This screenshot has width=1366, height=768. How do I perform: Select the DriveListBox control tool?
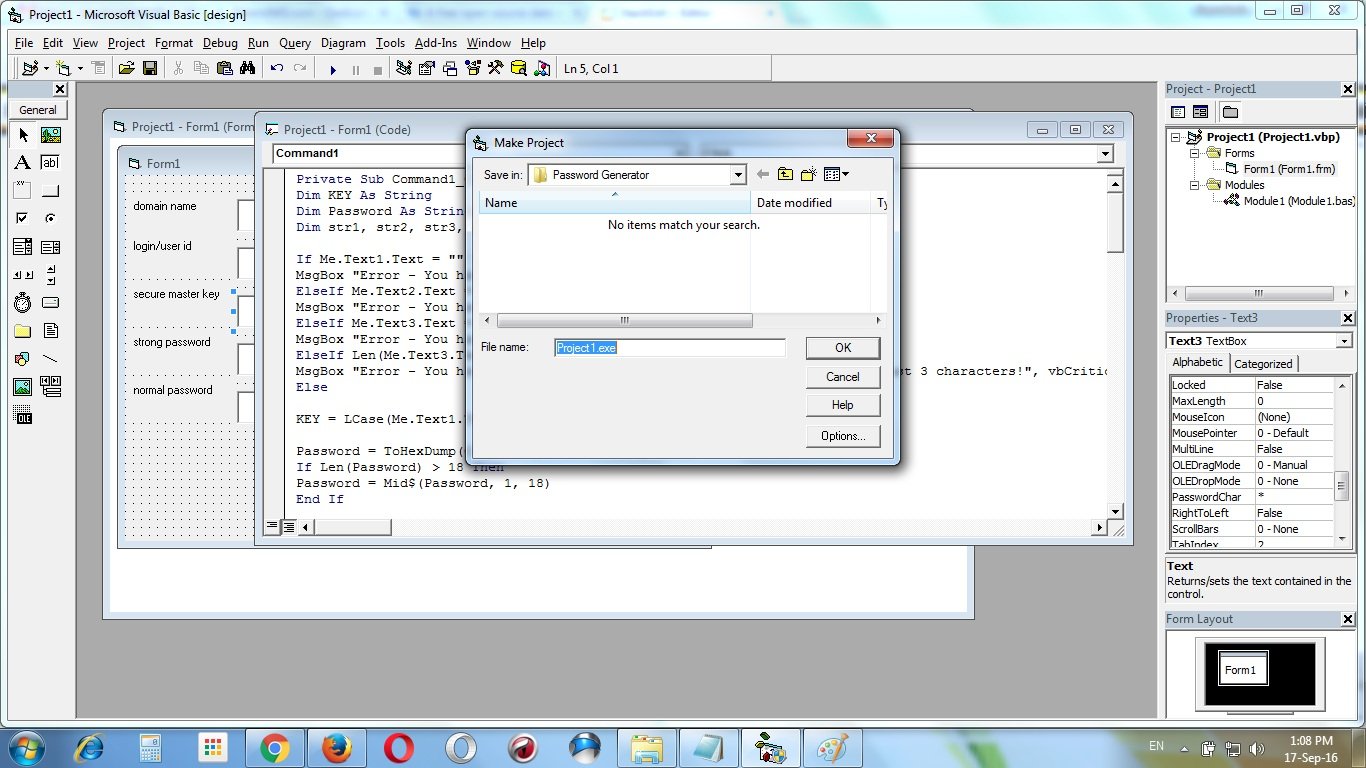click(x=50, y=303)
